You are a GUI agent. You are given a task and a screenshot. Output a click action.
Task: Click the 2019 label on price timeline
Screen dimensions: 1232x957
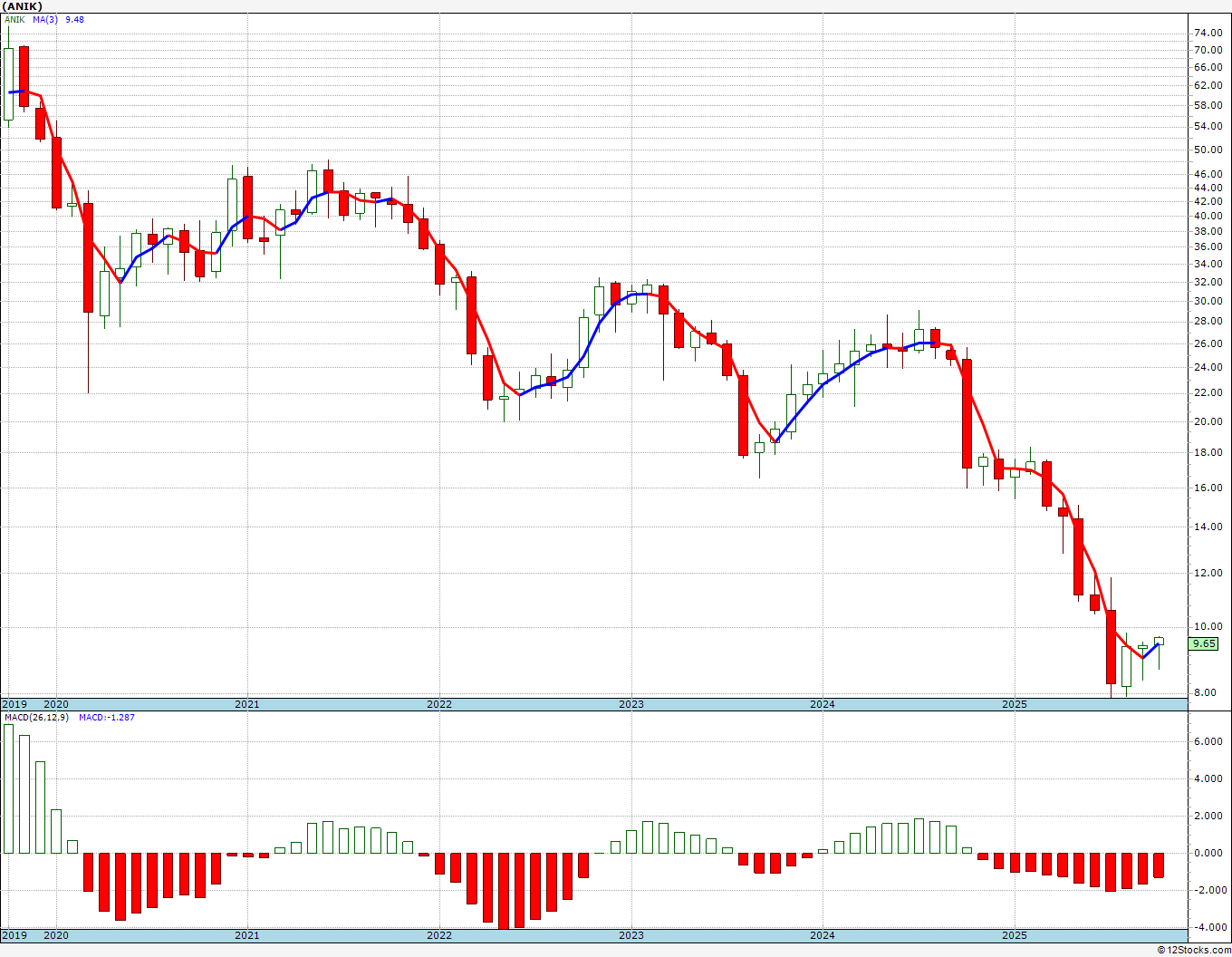pyautogui.click(x=14, y=704)
